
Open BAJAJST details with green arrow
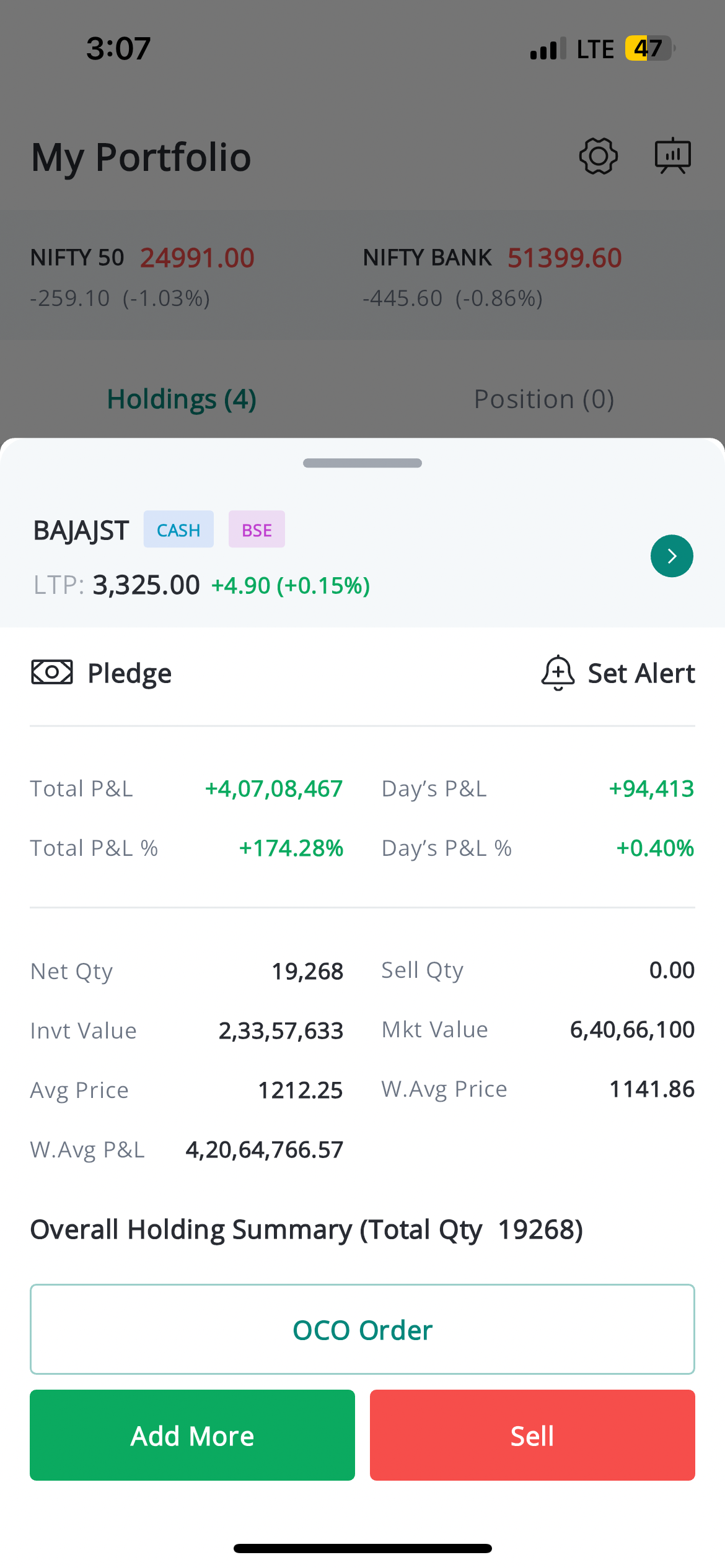[x=672, y=556]
